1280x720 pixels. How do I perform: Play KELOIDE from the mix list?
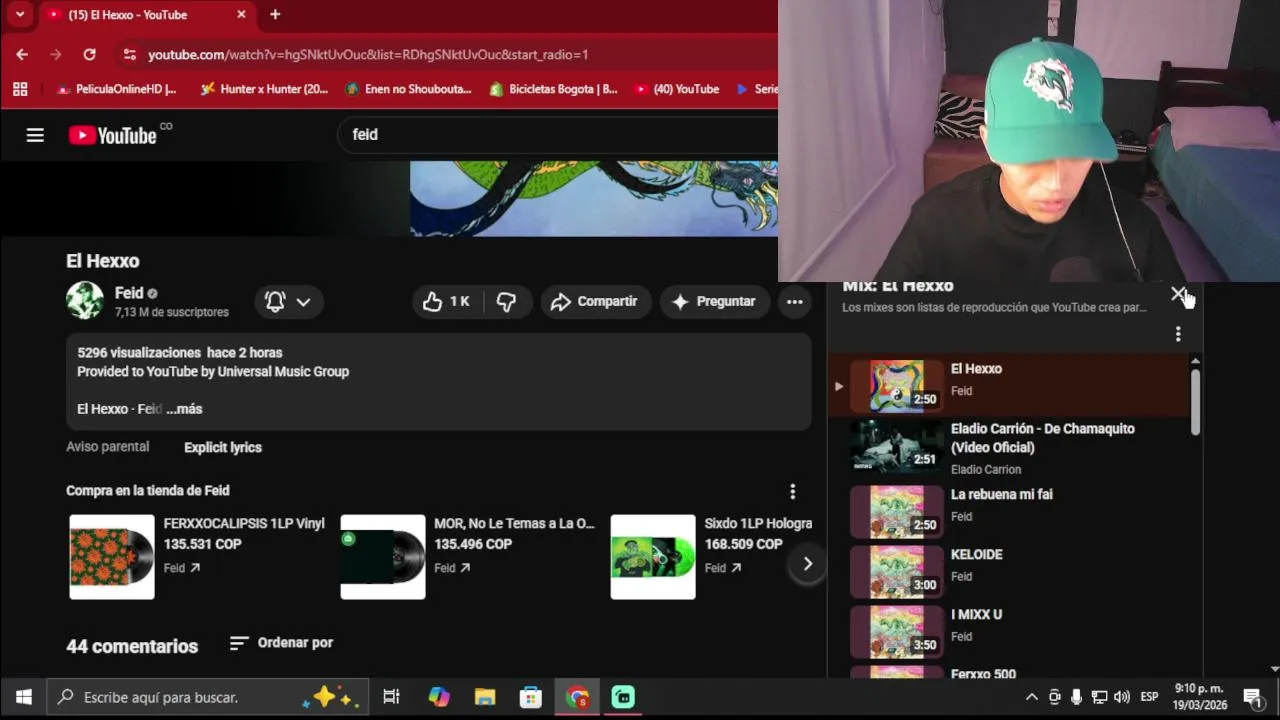click(1010, 571)
